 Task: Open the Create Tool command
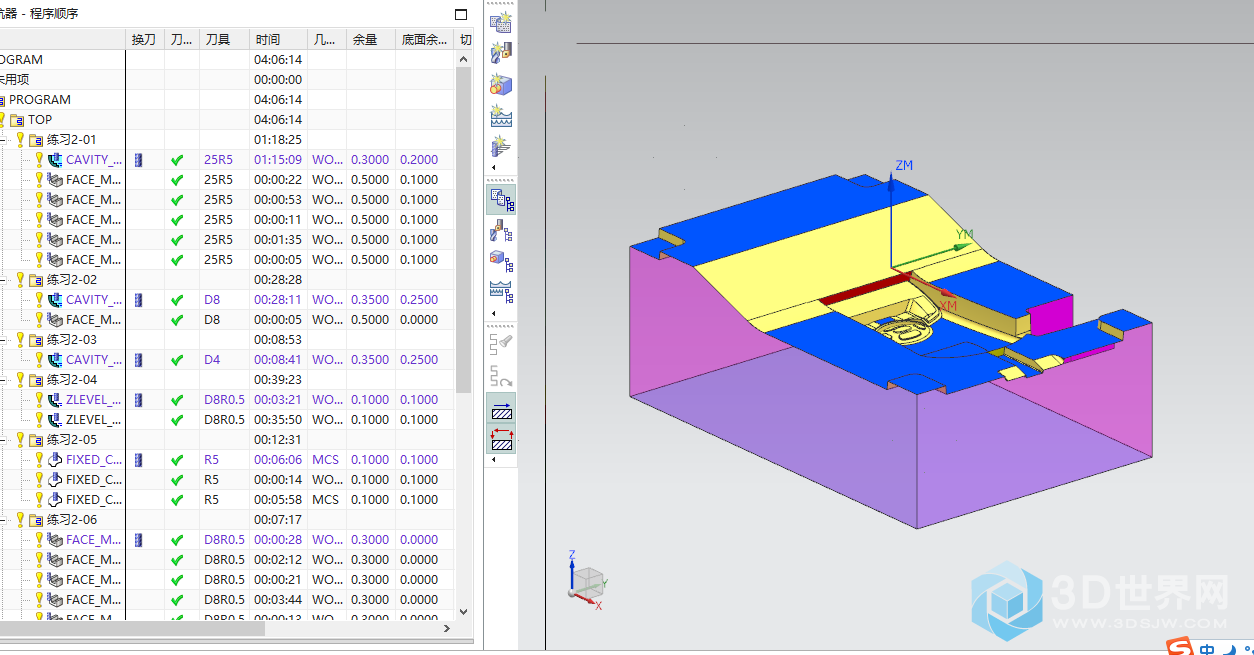(x=501, y=53)
